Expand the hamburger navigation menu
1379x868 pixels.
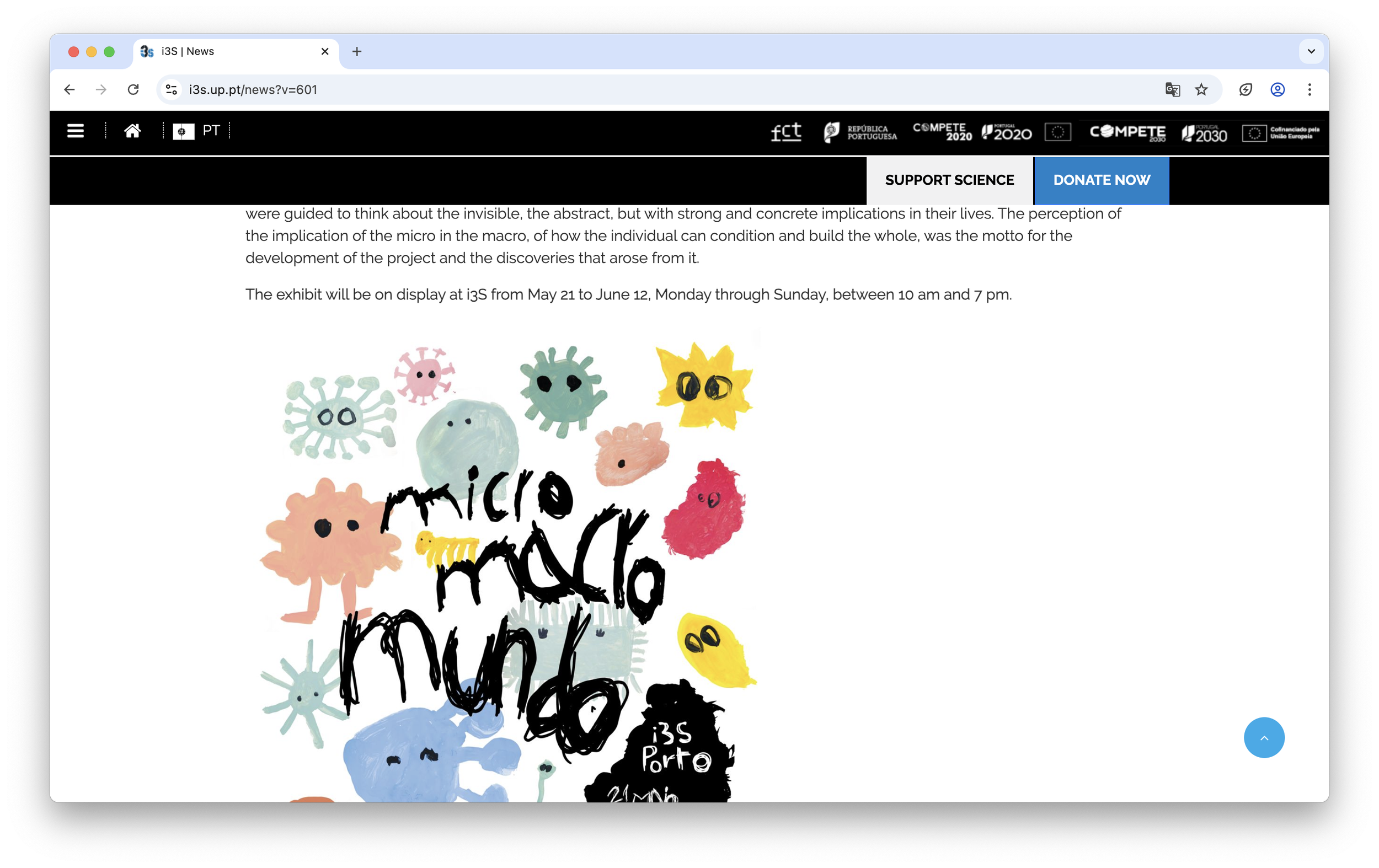pos(75,131)
